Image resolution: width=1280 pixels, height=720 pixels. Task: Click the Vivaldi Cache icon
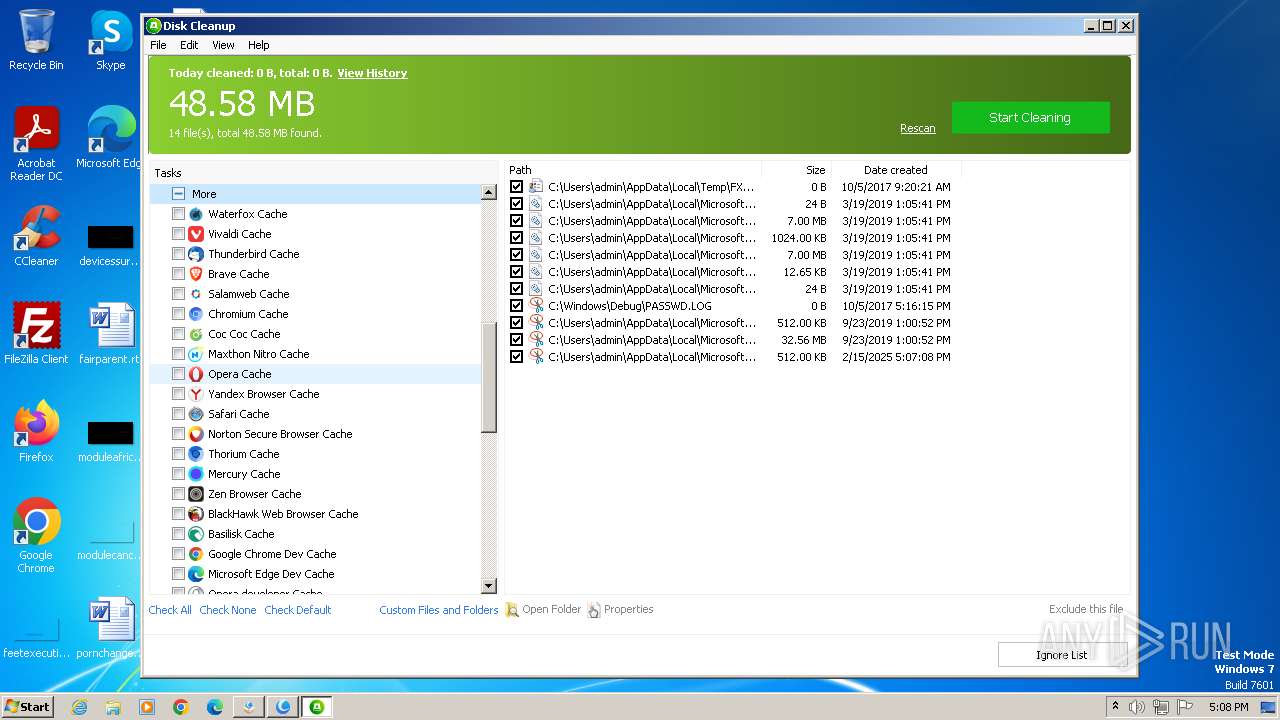196,234
